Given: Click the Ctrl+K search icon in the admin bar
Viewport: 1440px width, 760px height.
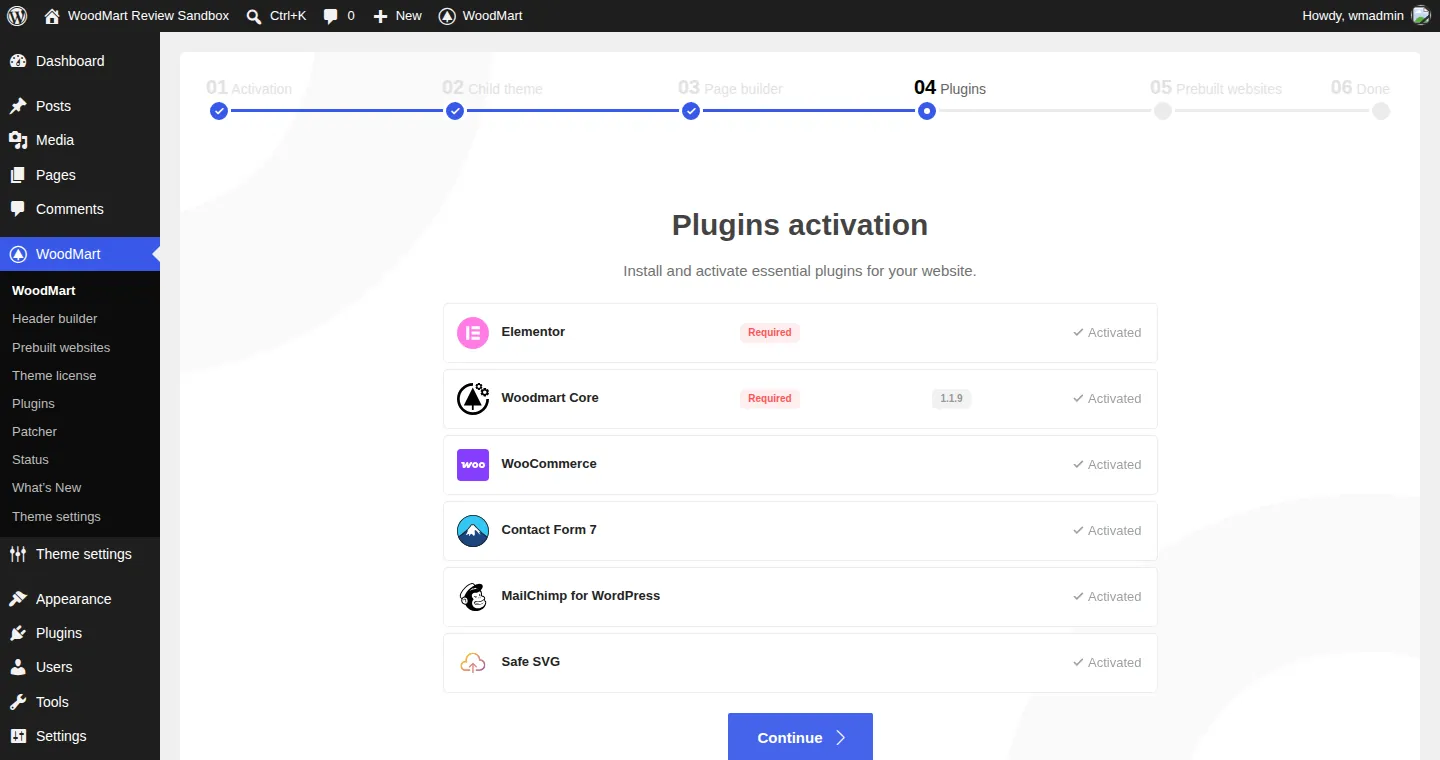Looking at the screenshot, I should (254, 16).
